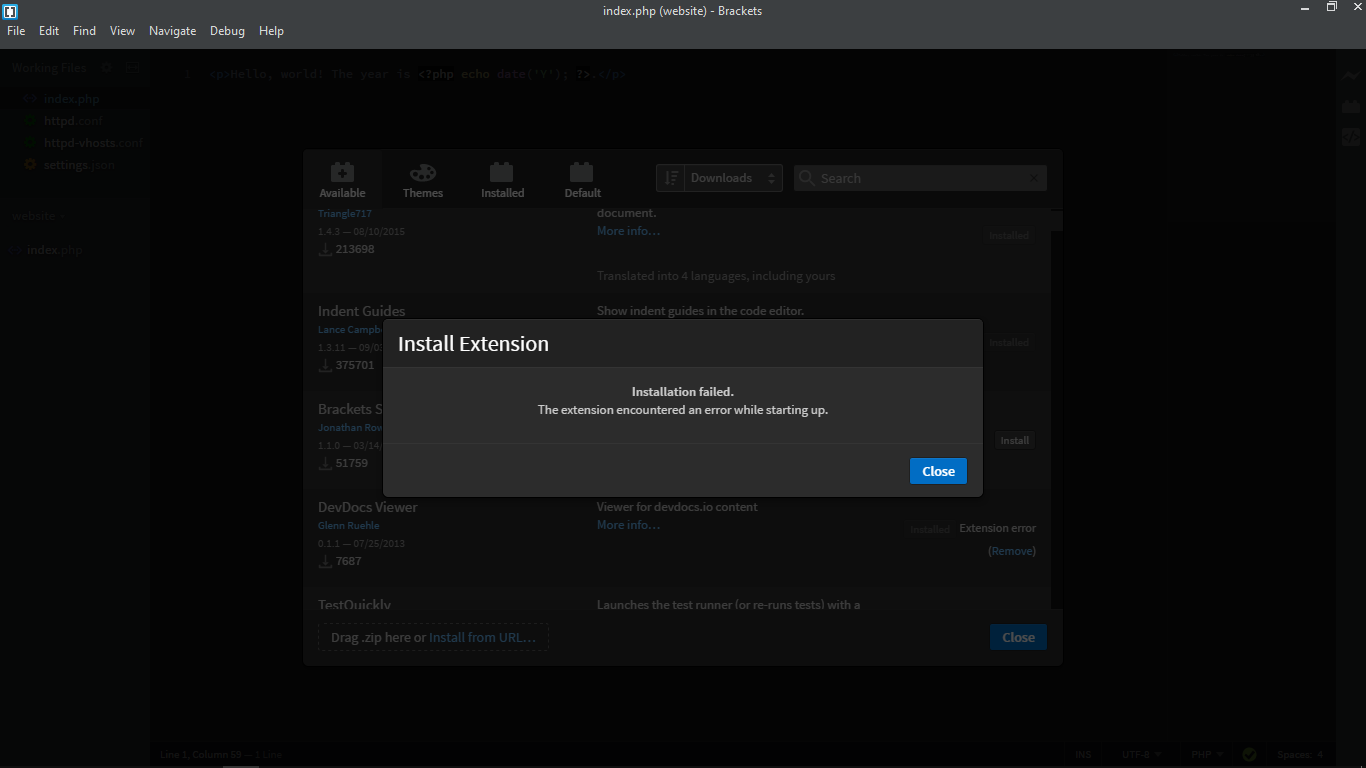Click the Hello, world code line in editor

point(418,74)
